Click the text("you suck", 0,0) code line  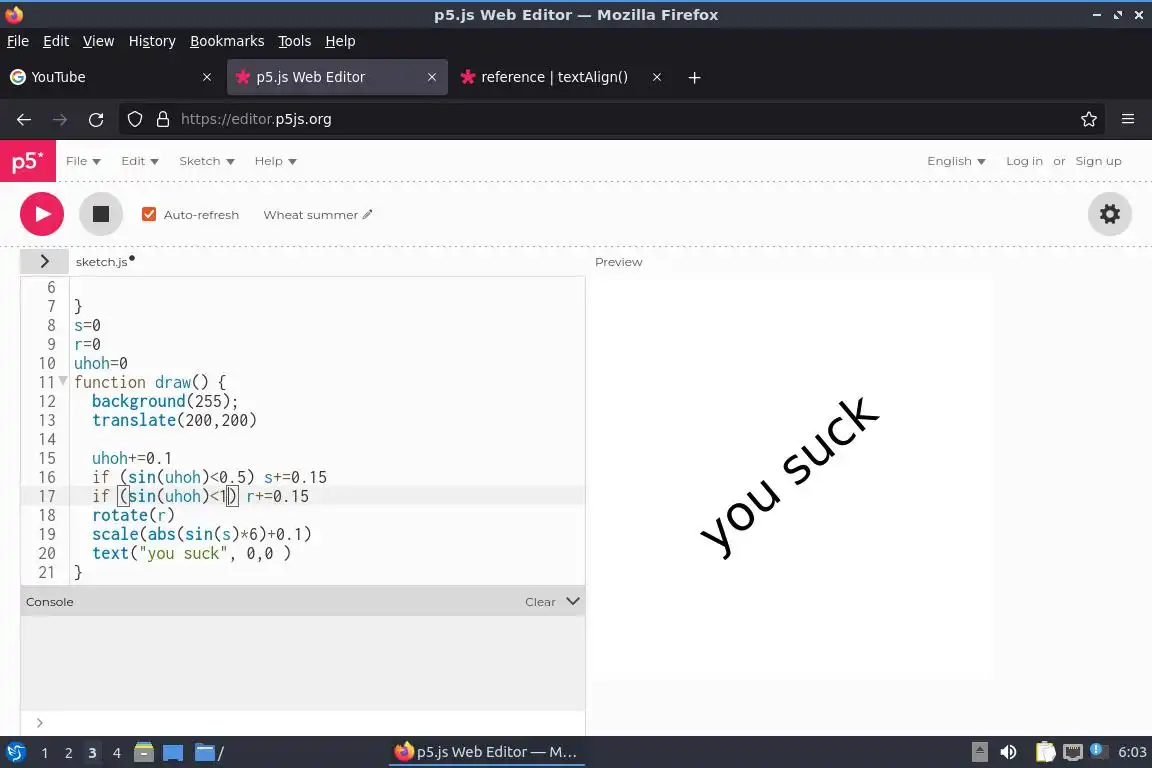coord(191,553)
